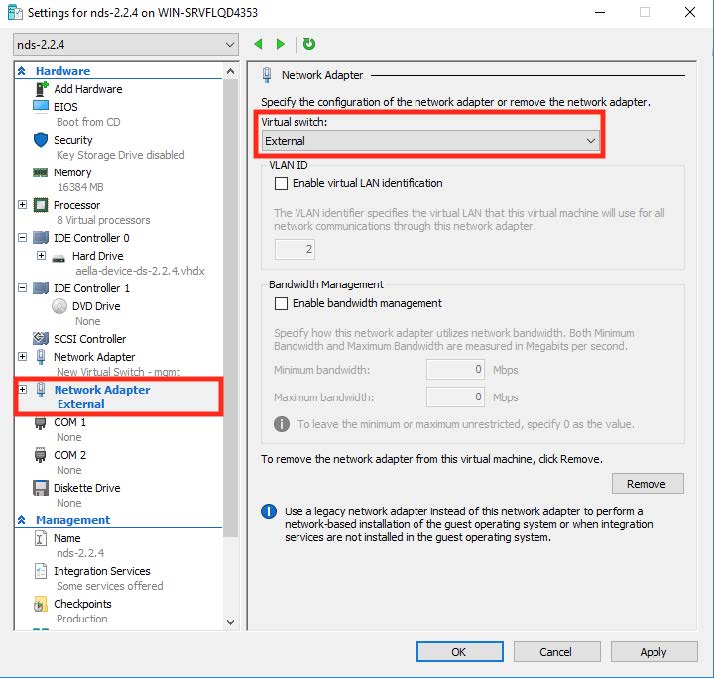Select Add Hardware in the hardware list

[x=88, y=89]
